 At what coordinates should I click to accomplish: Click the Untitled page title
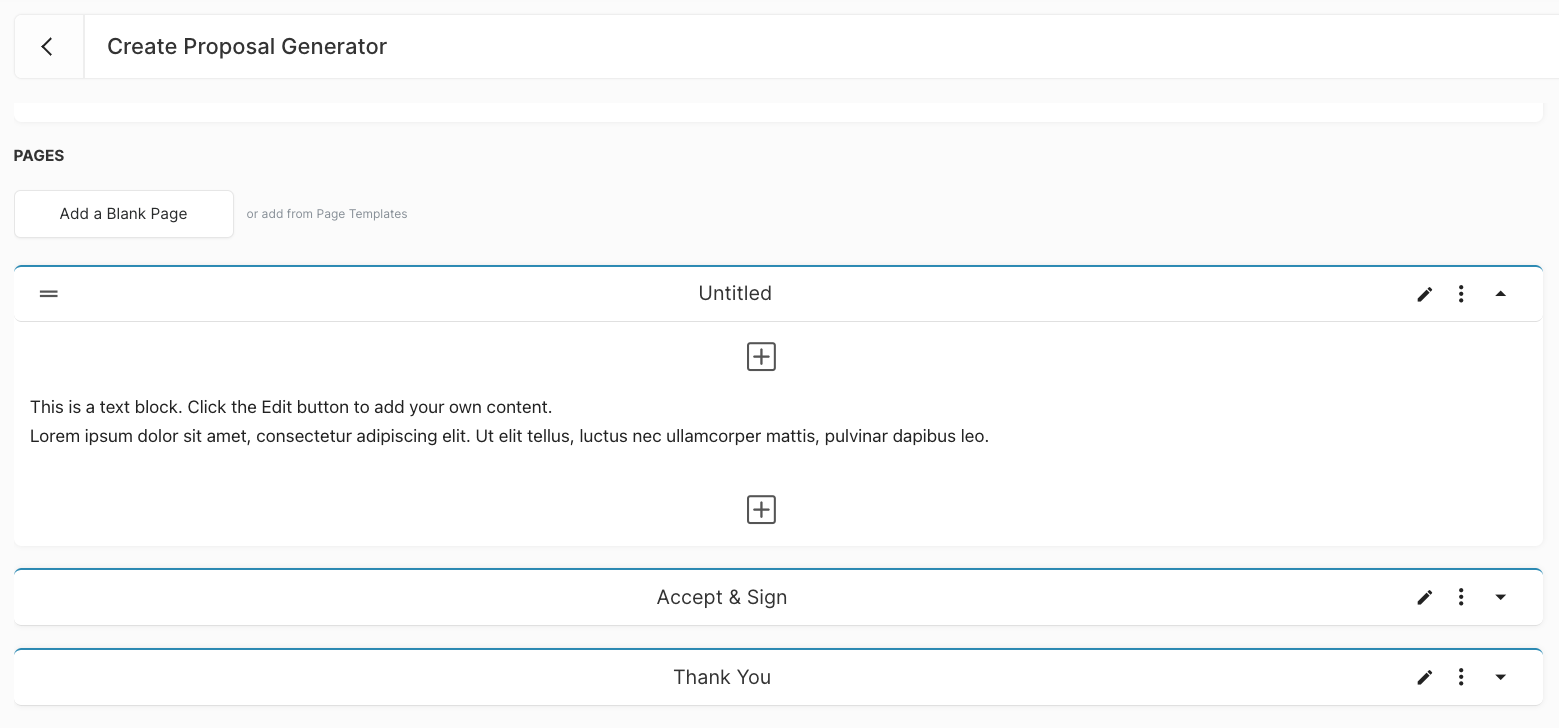[x=735, y=293]
